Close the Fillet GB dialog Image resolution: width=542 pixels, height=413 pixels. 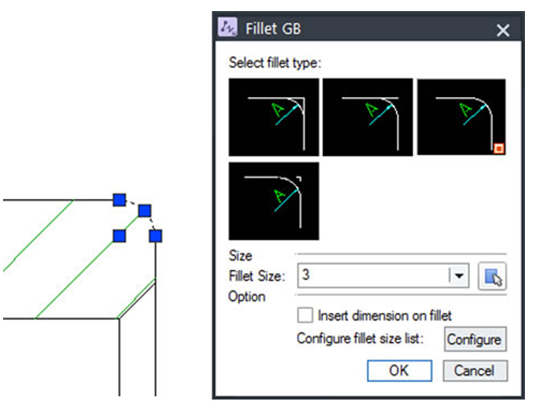pyautogui.click(x=503, y=30)
